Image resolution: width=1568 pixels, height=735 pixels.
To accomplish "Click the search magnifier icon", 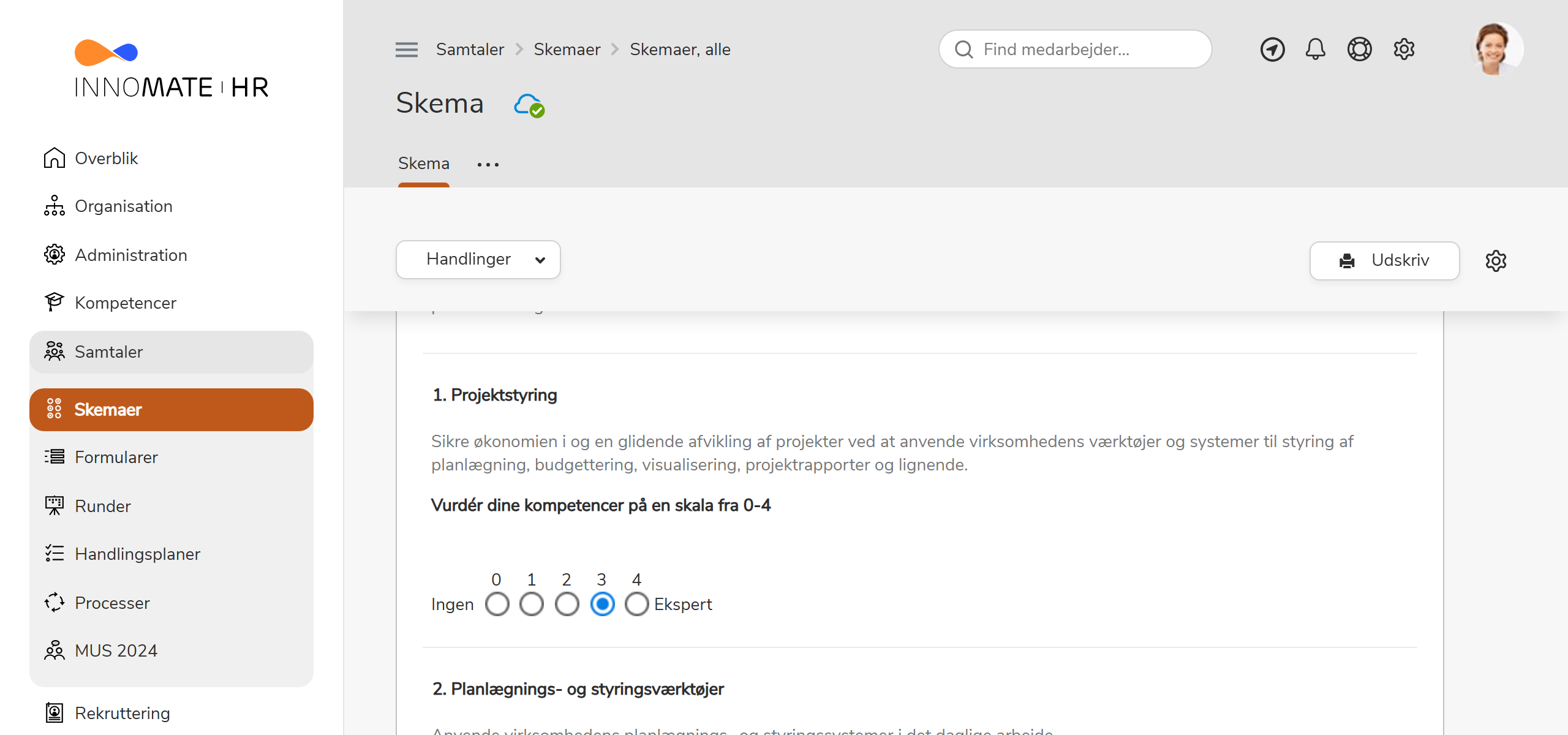I will pyautogui.click(x=964, y=50).
